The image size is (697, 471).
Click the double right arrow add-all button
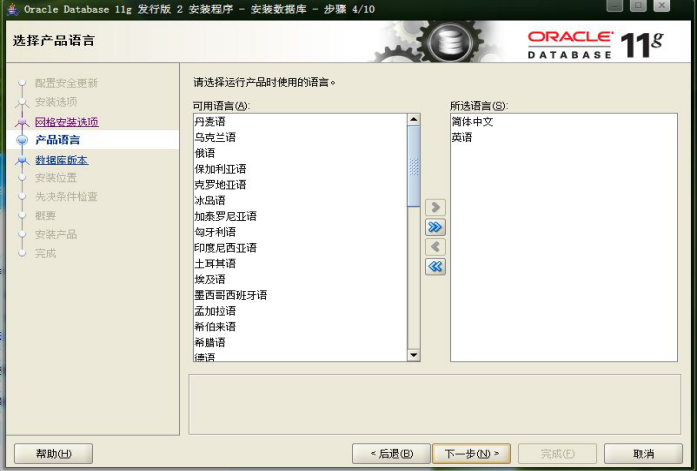435,228
